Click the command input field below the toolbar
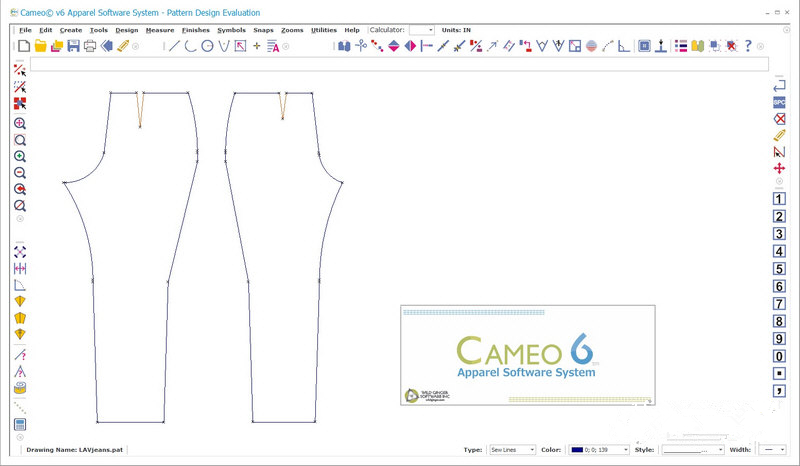This screenshot has width=800, height=466. 399,64
